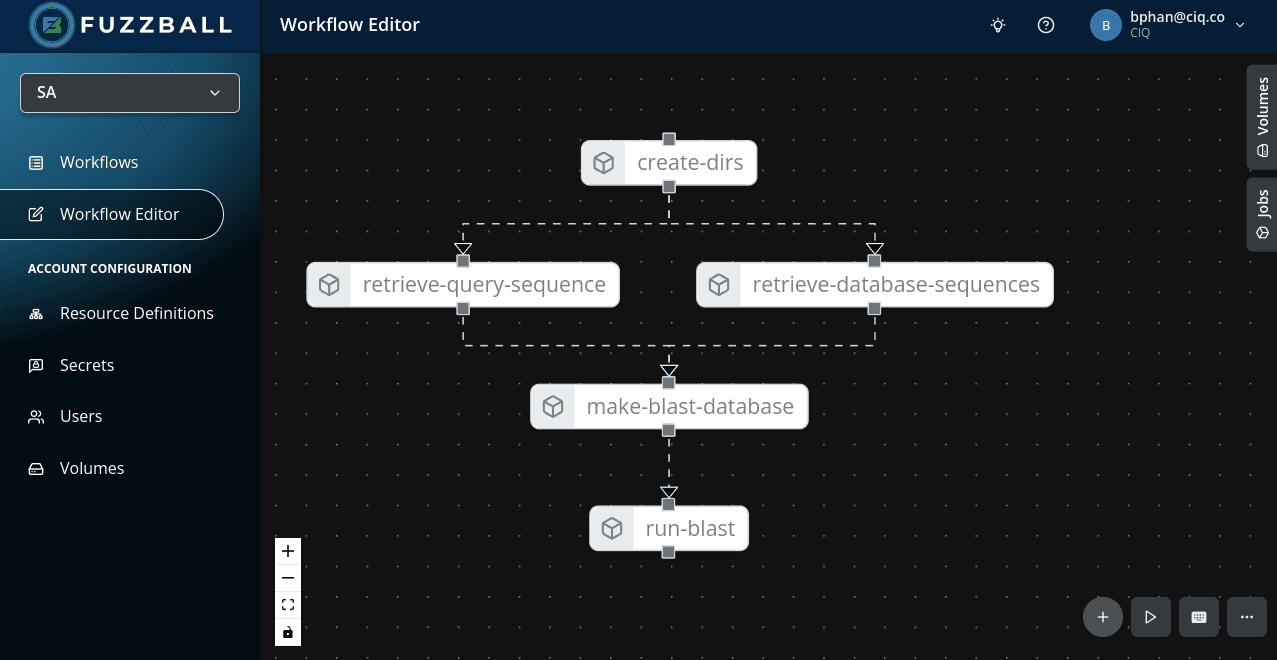Toggle the light/dark theme bulb icon
1277x660 pixels.
click(x=998, y=25)
